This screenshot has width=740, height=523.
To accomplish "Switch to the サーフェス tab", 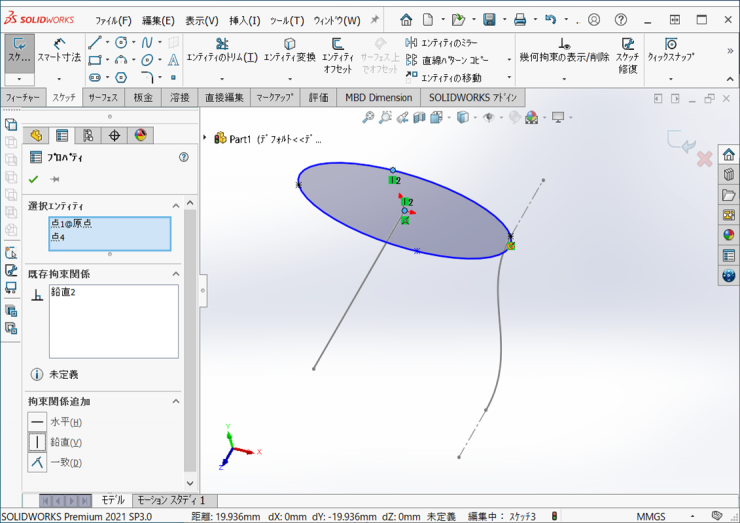I will pos(103,97).
